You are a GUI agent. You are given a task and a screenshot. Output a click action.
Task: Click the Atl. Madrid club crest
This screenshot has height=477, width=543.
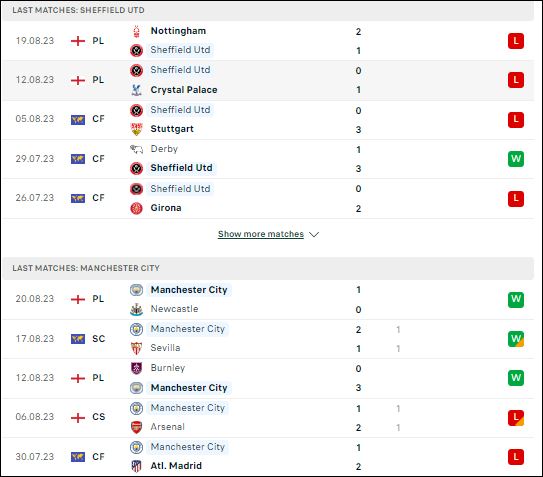(136, 466)
